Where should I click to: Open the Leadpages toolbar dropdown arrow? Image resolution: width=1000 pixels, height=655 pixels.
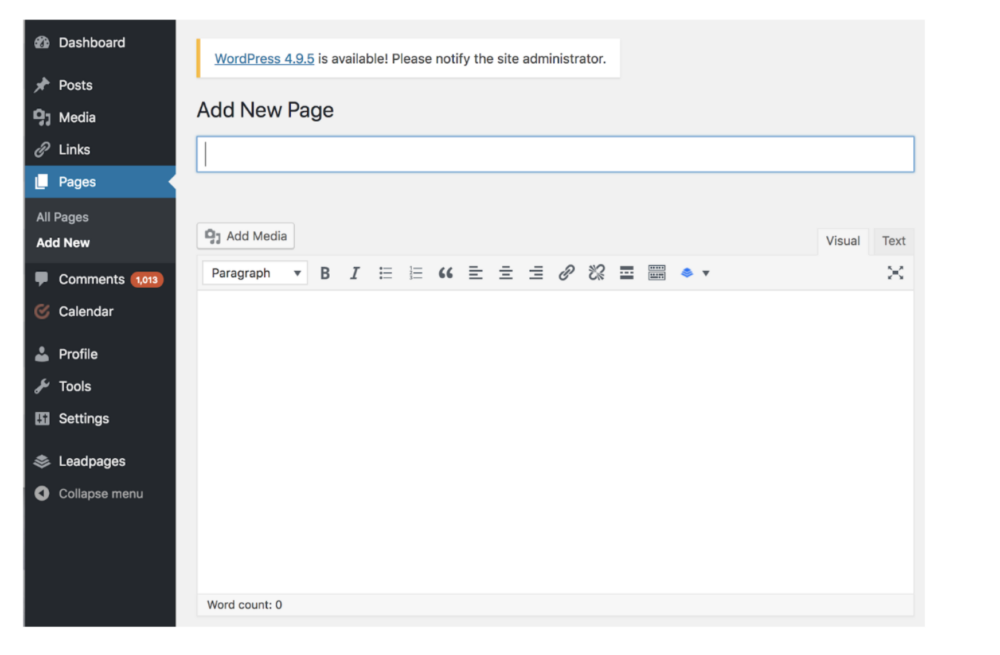click(706, 274)
